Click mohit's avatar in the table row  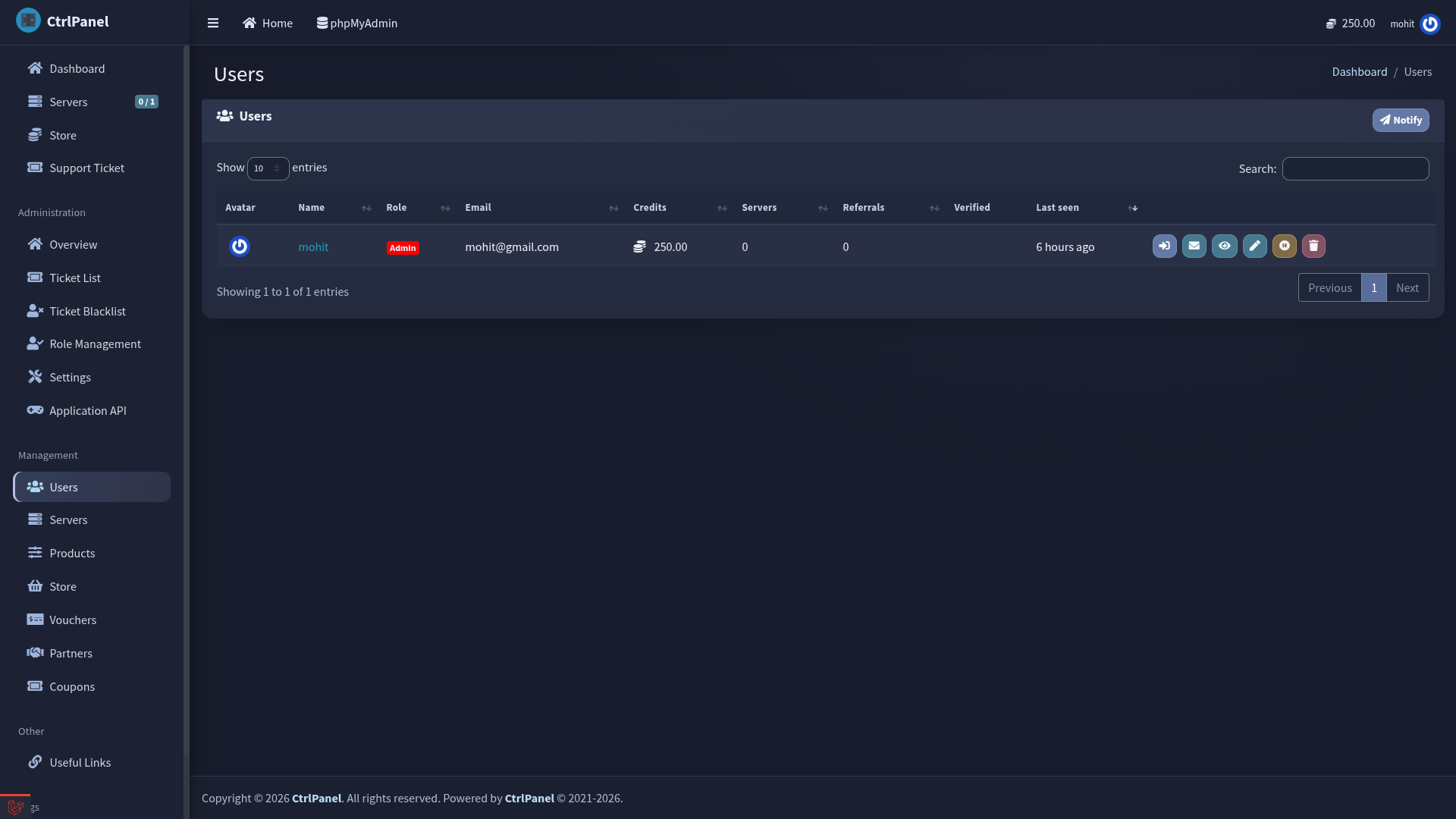(240, 246)
